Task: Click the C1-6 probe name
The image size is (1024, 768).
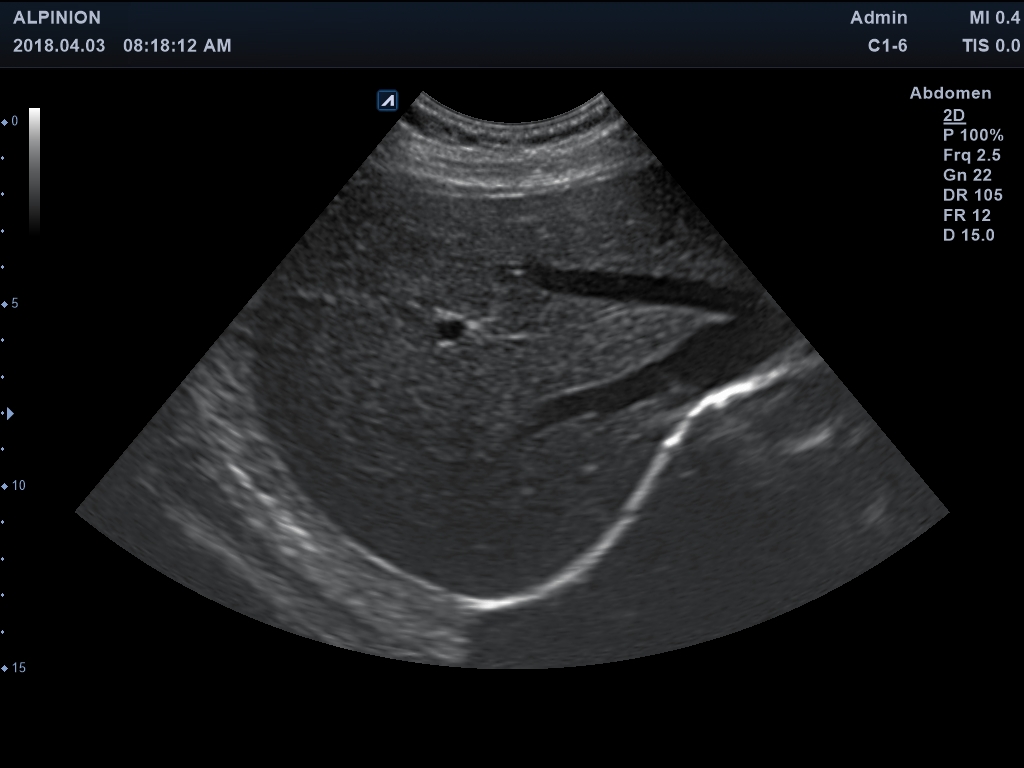Action: click(887, 46)
